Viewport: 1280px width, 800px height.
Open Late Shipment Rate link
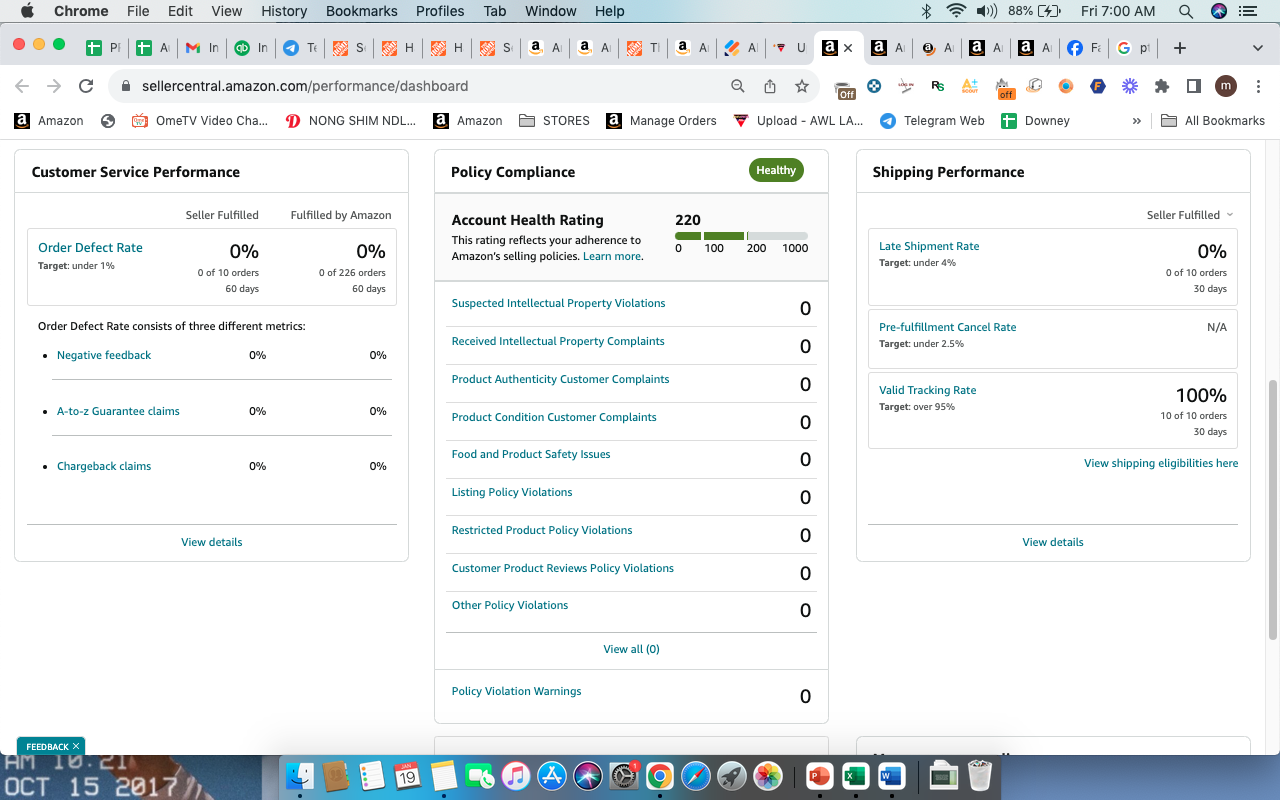pos(929,246)
